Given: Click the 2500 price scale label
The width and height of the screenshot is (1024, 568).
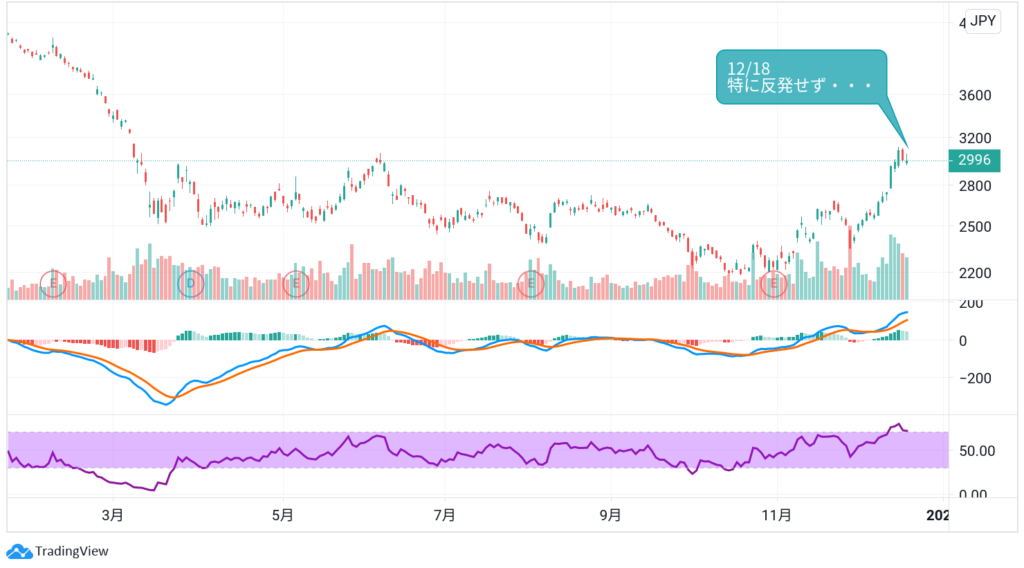Looking at the screenshot, I should pos(973,227).
